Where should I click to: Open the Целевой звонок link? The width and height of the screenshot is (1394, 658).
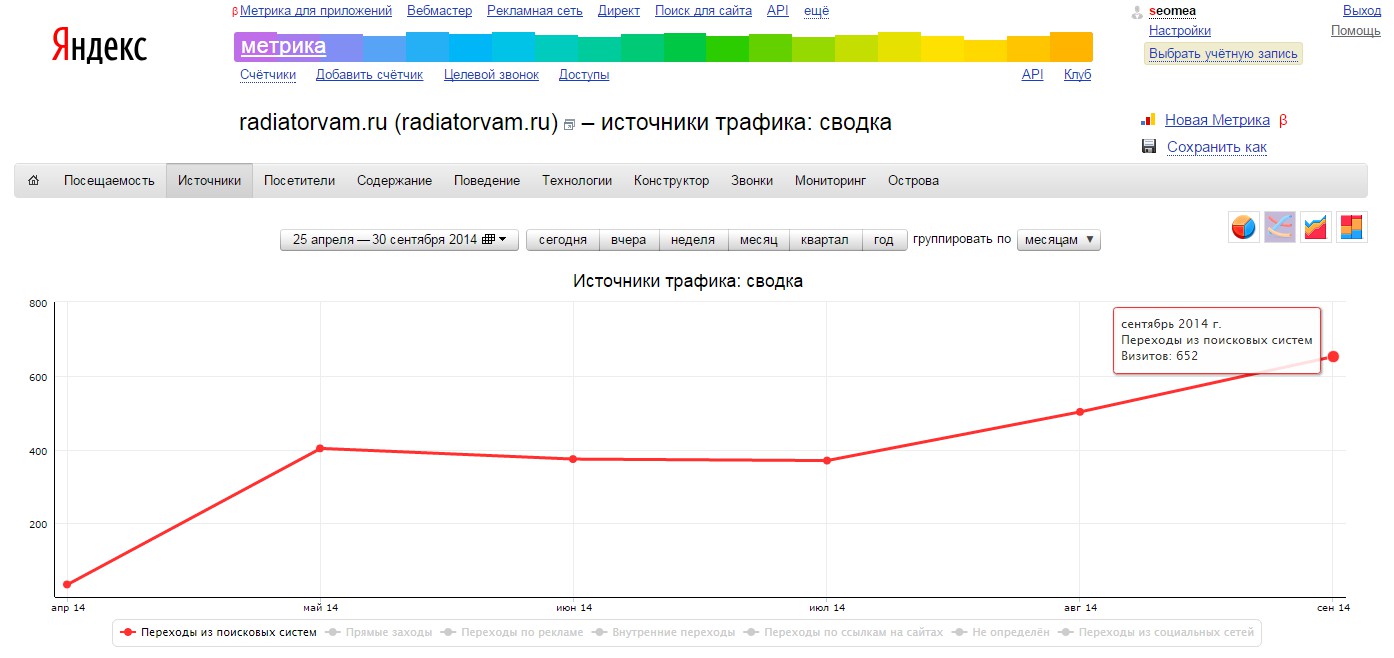click(x=491, y=75)
